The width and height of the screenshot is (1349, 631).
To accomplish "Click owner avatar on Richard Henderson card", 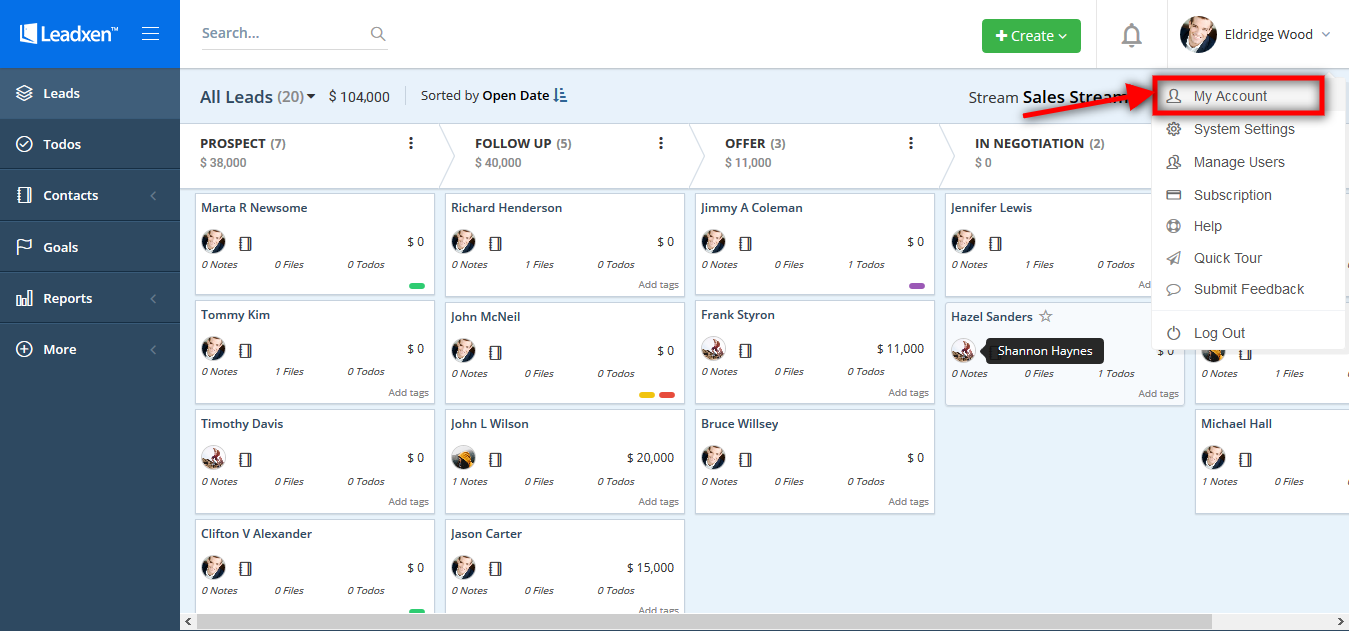I will [x=463, y=241].
